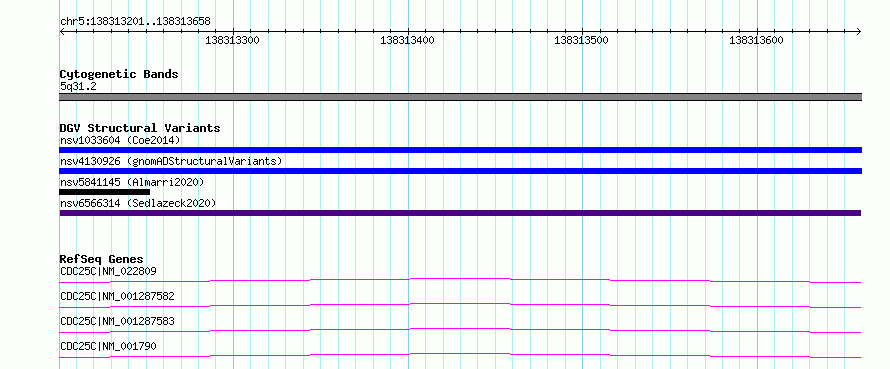Click the nsv4130926 (gnomADStructuralVariants) label
Viewport: 890px width, 369px height.
coord(171,161)
